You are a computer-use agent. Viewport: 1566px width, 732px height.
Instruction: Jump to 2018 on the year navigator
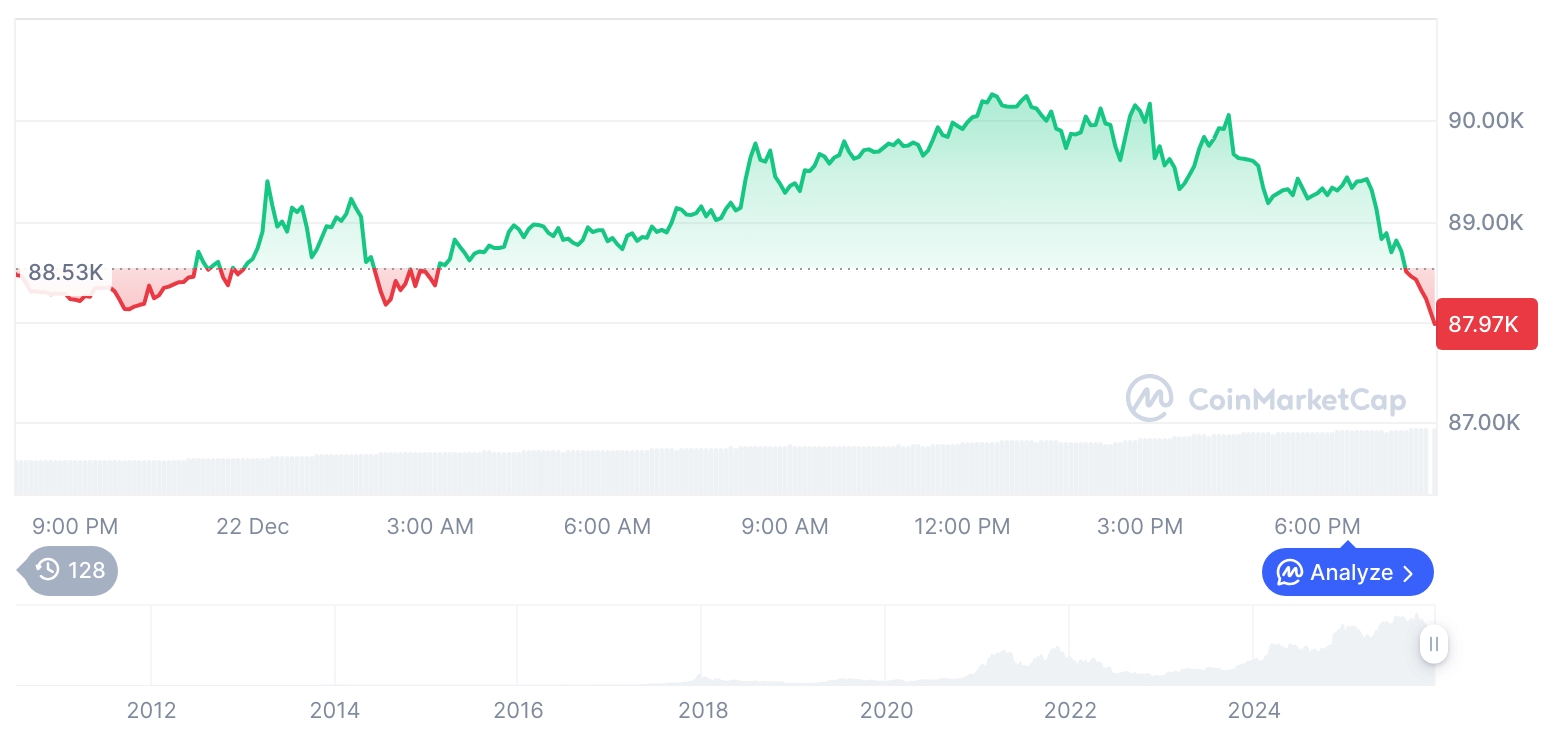point(703,710)
